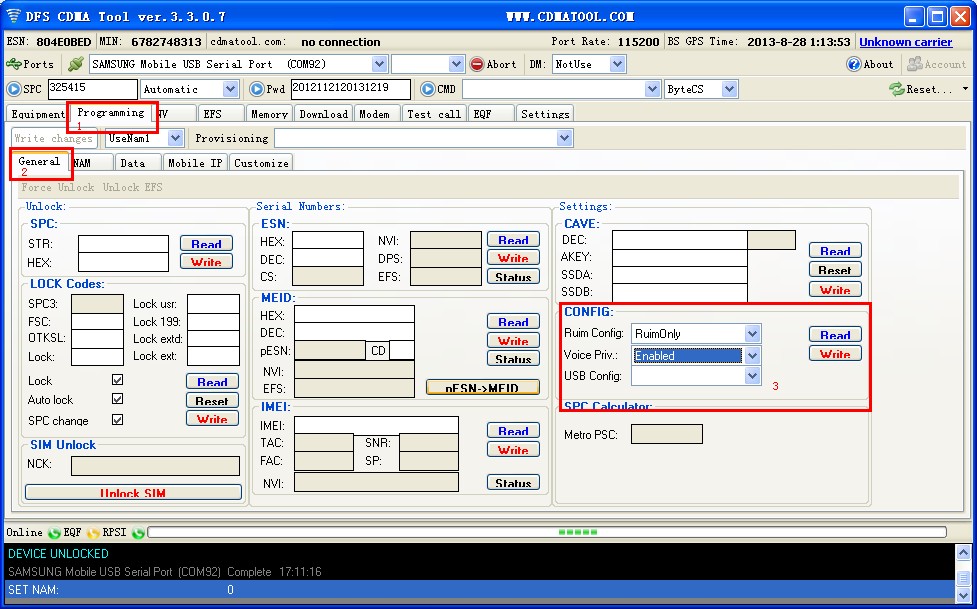Click the green connect plug icon
Screen dimensions: 977x609
(x=75, y=64)
